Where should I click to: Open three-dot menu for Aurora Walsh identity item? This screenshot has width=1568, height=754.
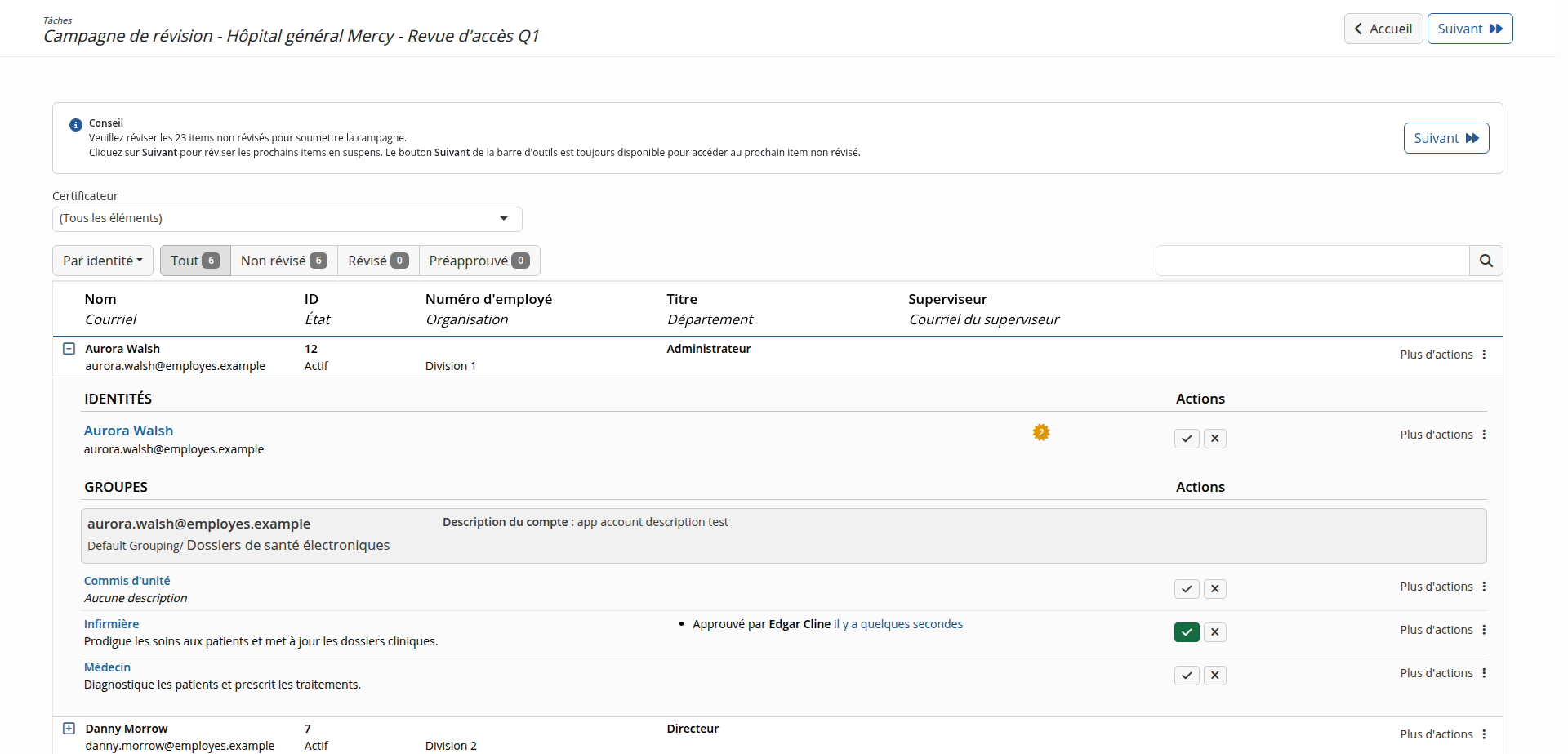1484,435
